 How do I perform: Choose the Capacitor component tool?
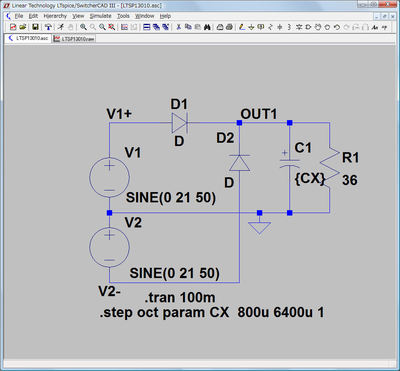pyautogui.click(x=280, y=27)
